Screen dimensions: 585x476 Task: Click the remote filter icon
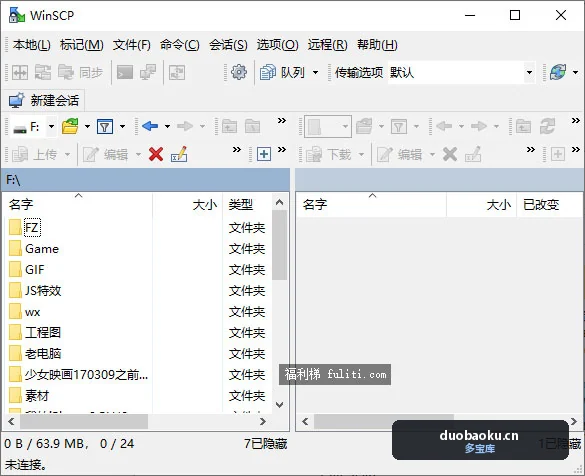pyautogui.click(x=399, y=126)
